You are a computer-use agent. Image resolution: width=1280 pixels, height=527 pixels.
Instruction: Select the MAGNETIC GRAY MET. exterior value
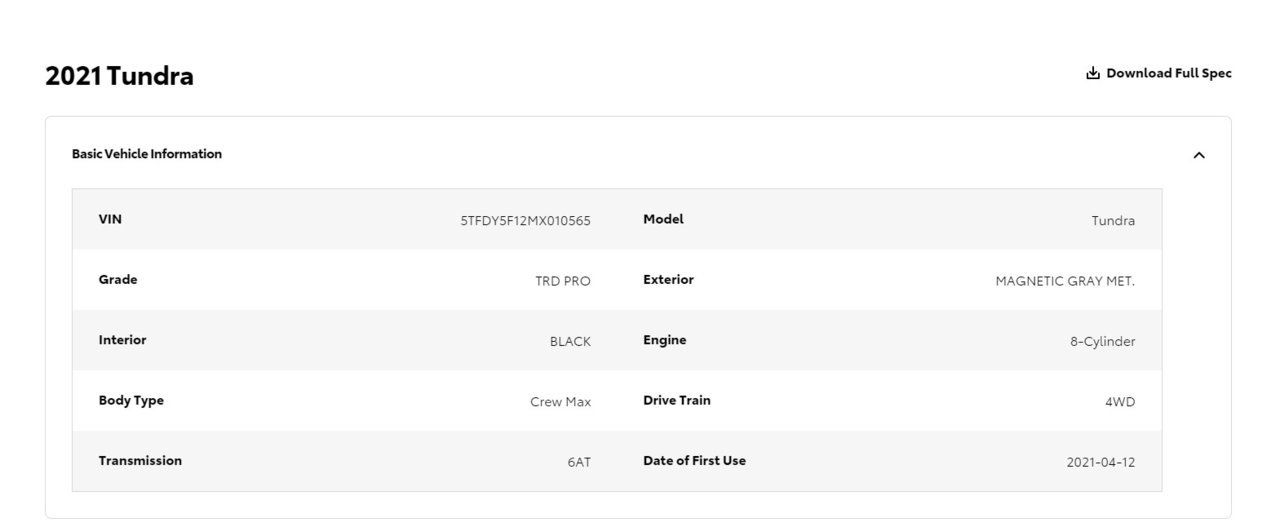click(1065, 281)
